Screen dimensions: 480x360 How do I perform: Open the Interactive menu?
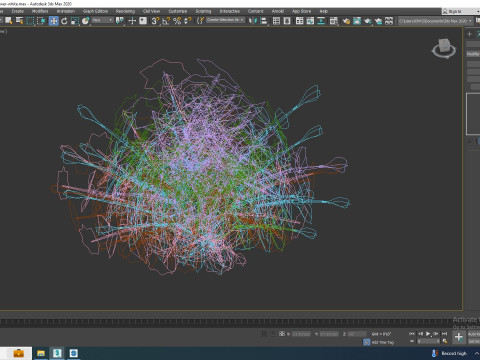[230, 11]
